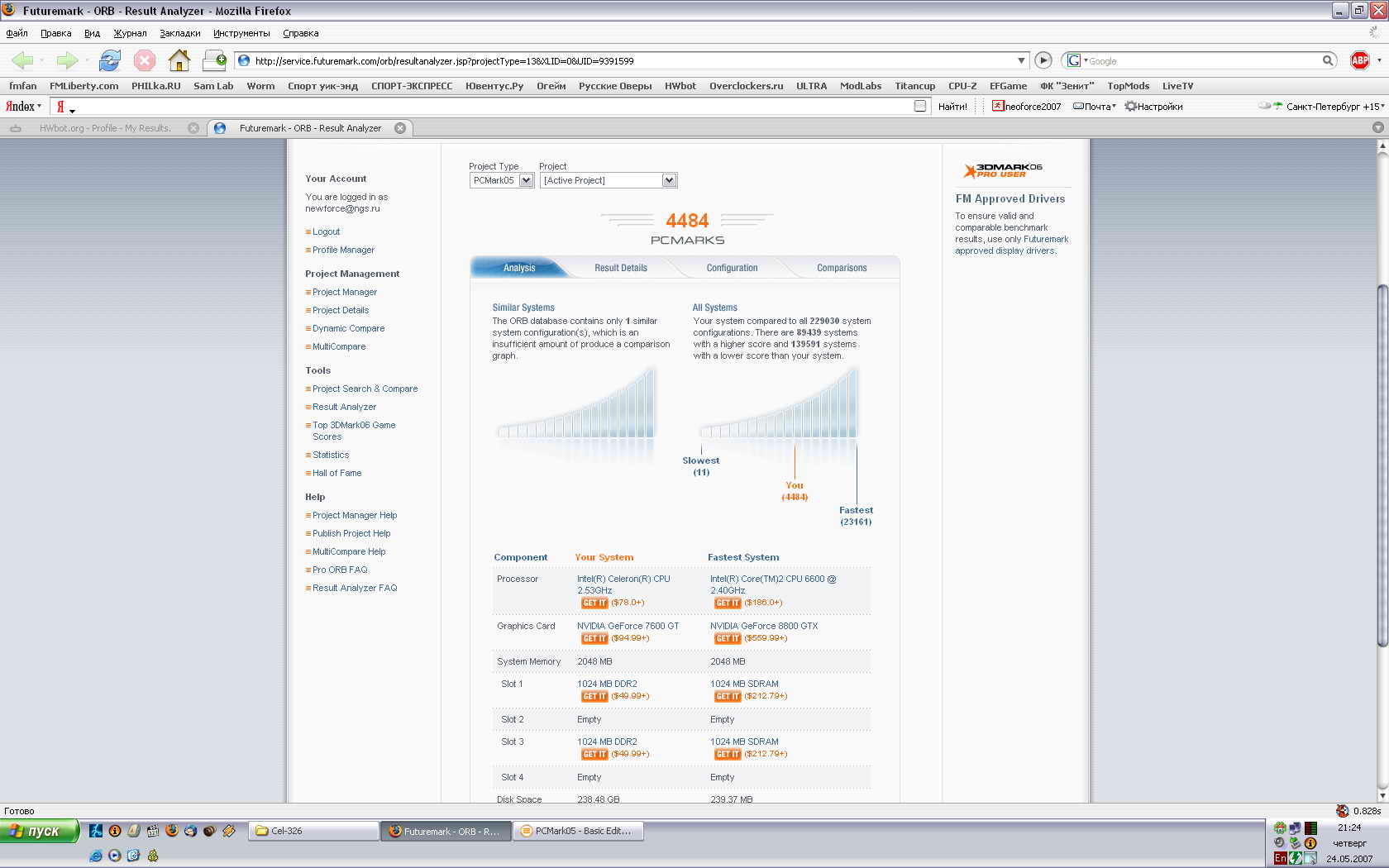Reload the page with the refresh icon
Image resolution: width=1389 pixels, height=868 pixels.
109,60
